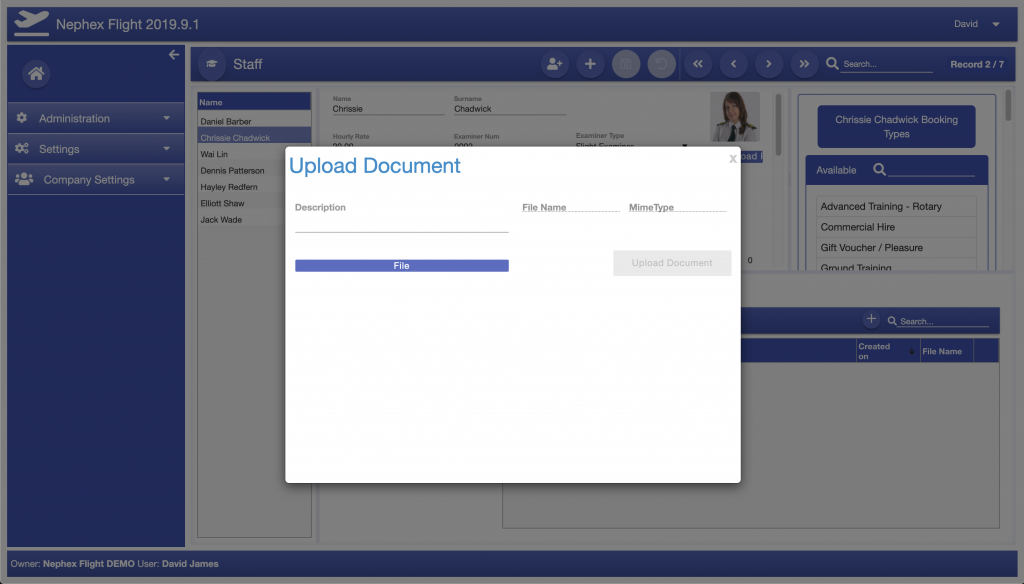The height and width of the screenshot is (584, 1024).
Task: Select Dennis Patterson in staff list
Action: (241, 170)
